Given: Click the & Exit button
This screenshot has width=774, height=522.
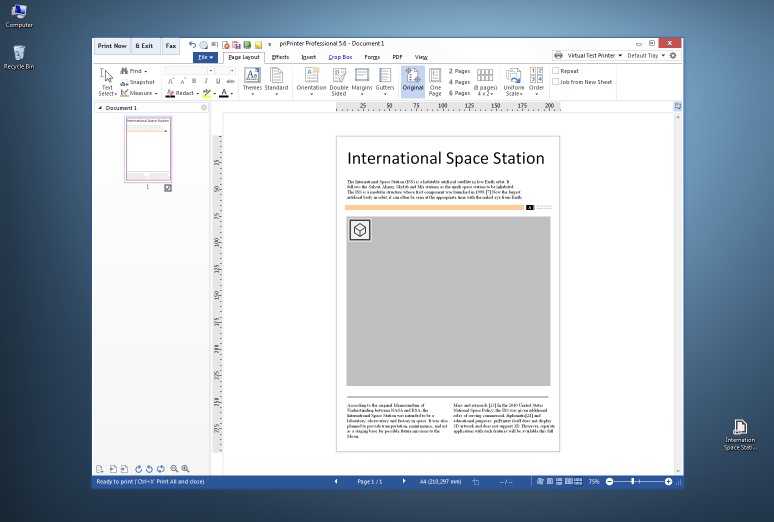Looking at the screenshot, I should [x=144, y=46].
